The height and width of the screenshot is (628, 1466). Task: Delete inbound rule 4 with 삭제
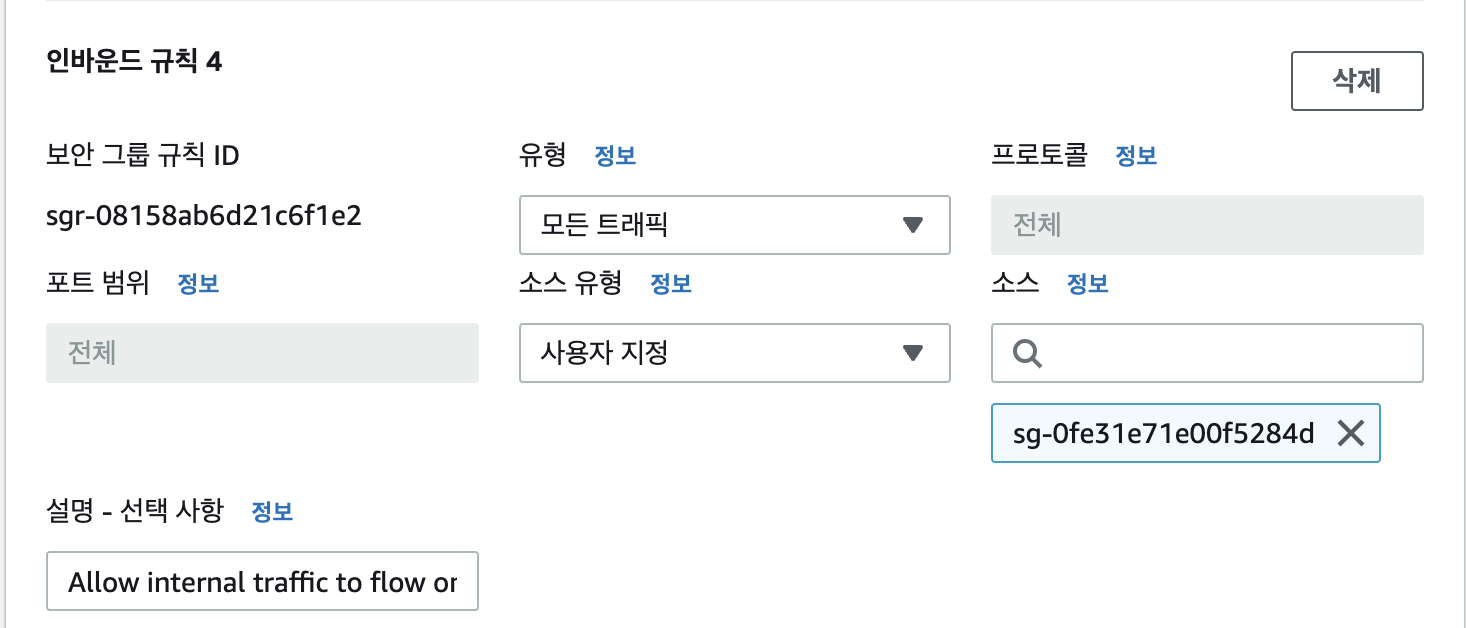1357,81
